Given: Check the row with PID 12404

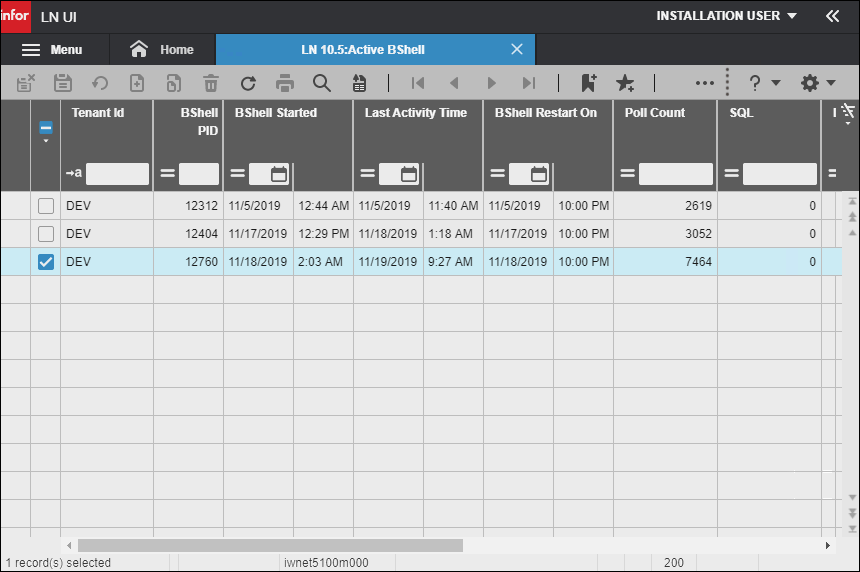Looking at the screenshot, I should (x=46, y=234).
